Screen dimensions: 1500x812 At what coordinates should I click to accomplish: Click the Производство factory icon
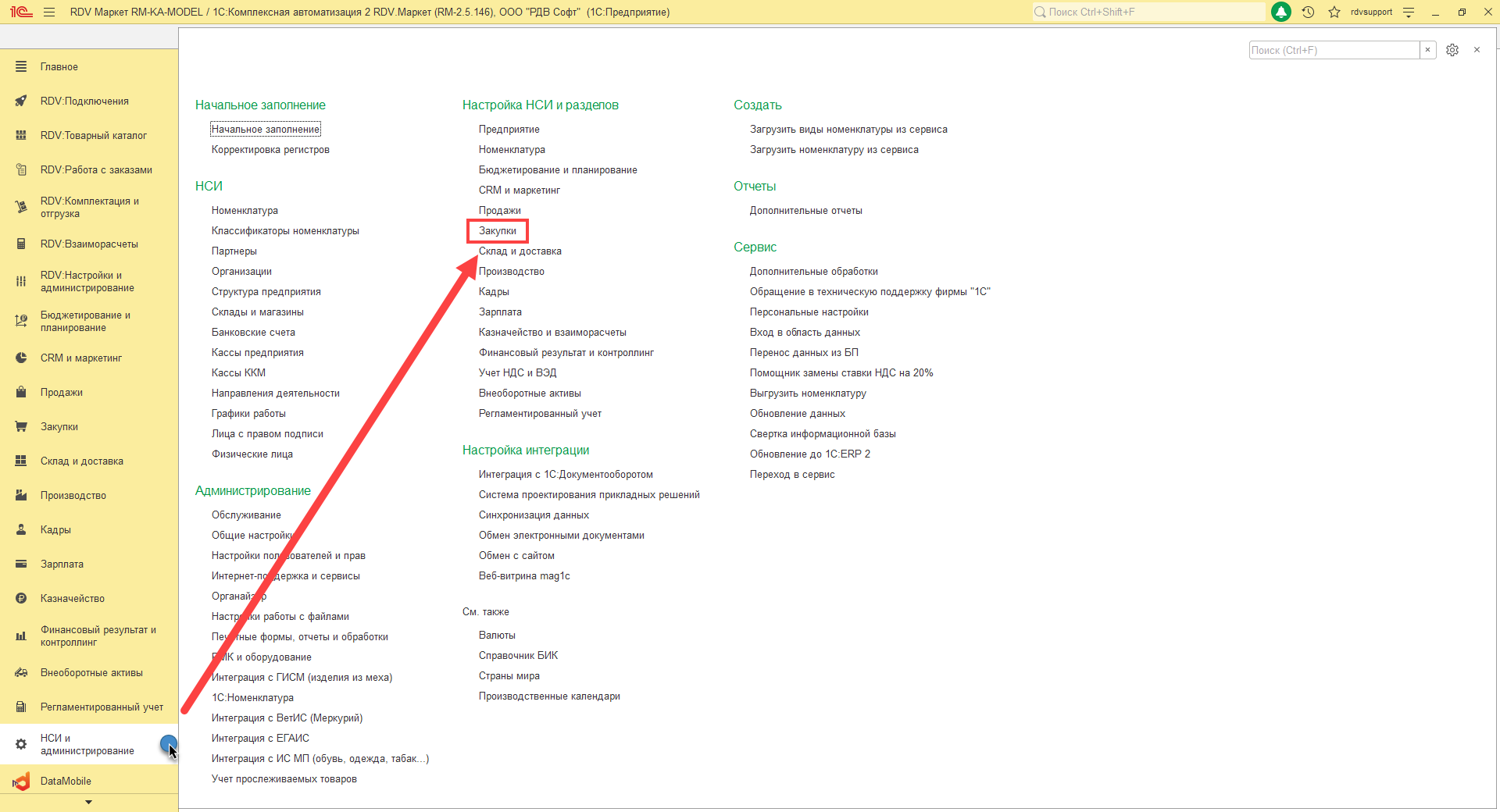21,496
